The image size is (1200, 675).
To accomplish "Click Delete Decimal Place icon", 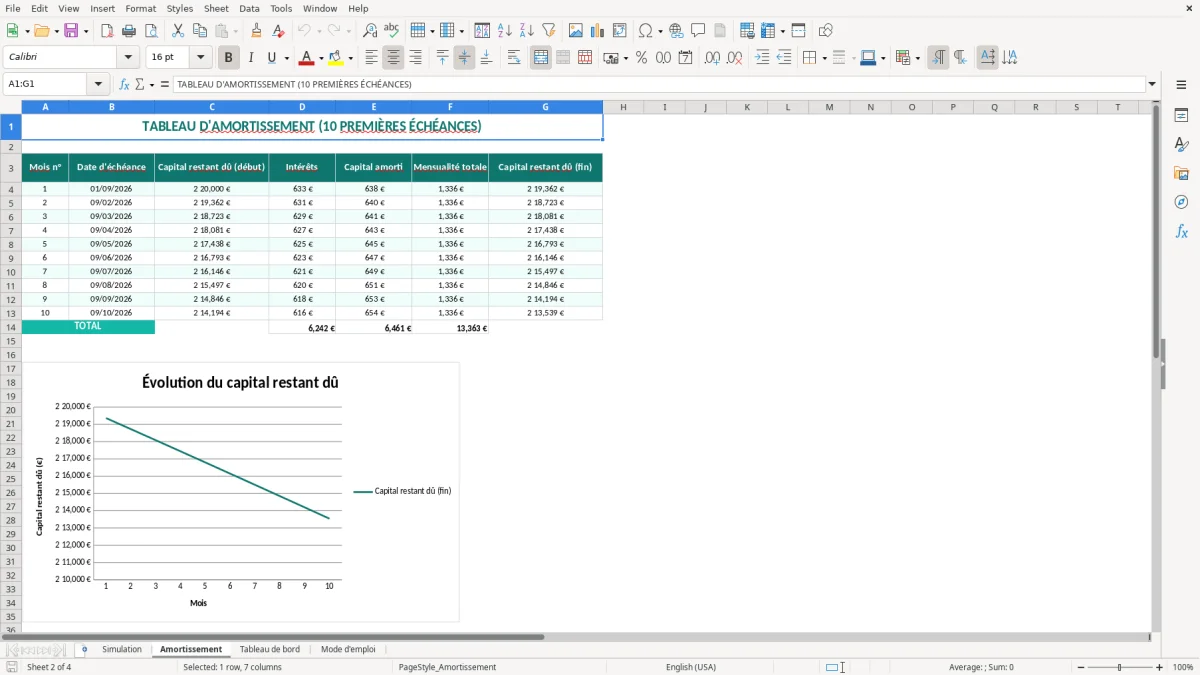I will [735, 58].
